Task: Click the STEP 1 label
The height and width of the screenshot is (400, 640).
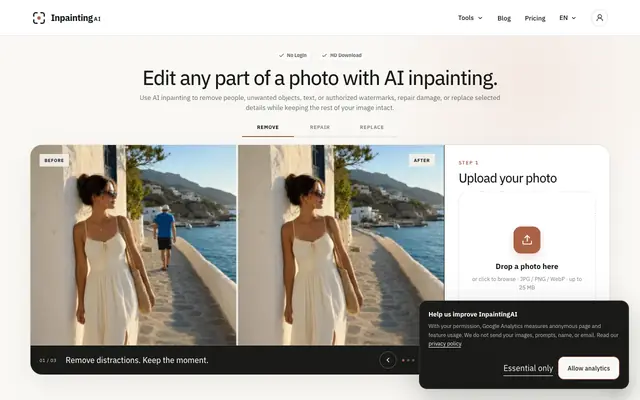Action: [468, 163]
